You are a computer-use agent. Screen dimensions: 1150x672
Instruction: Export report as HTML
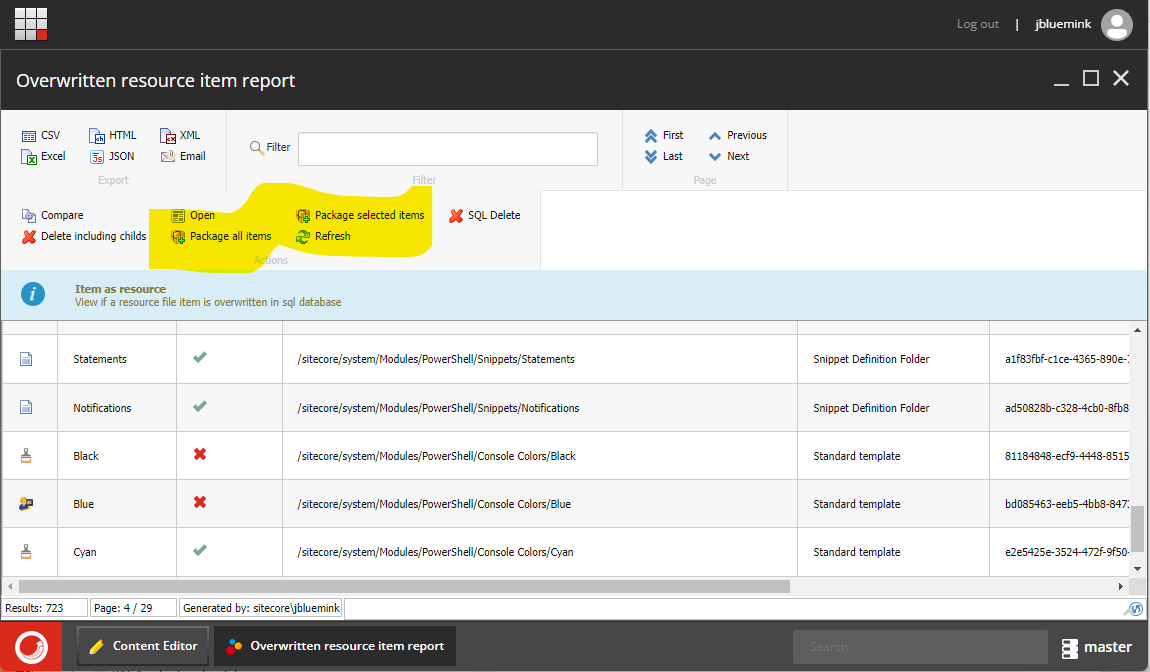point(113,136)
